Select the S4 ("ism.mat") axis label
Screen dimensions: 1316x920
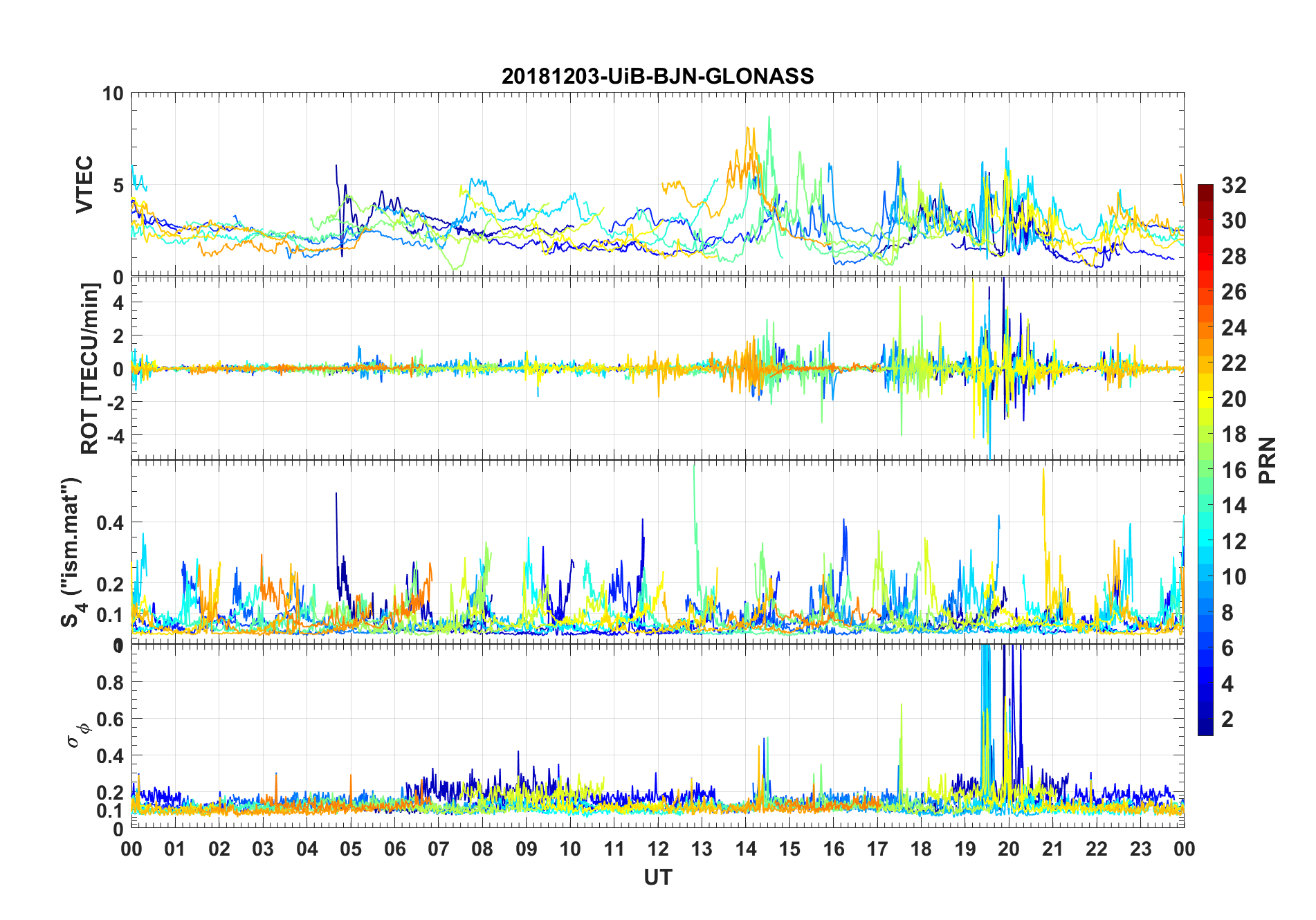(71, 552)
